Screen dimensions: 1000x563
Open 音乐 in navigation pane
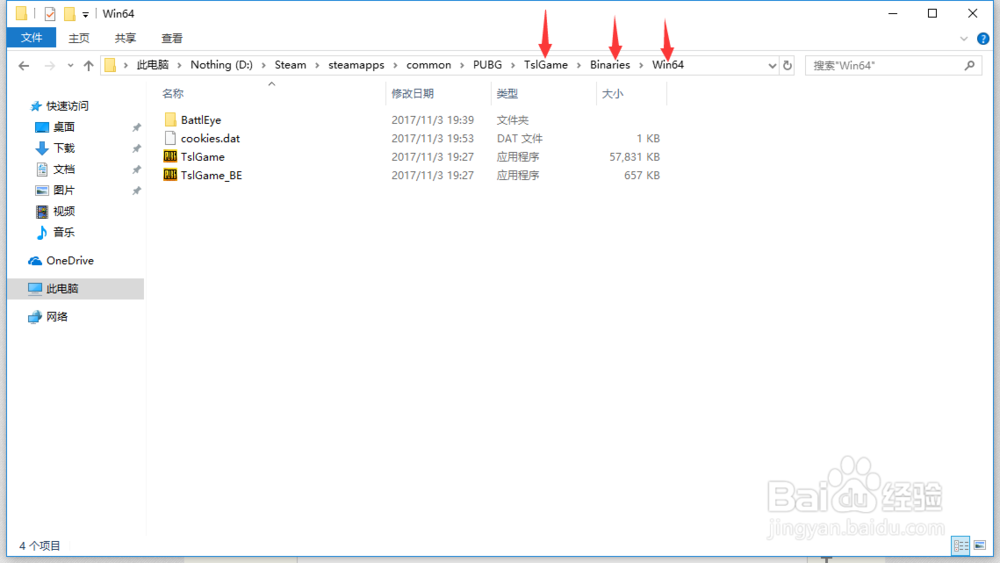point(64,233)
